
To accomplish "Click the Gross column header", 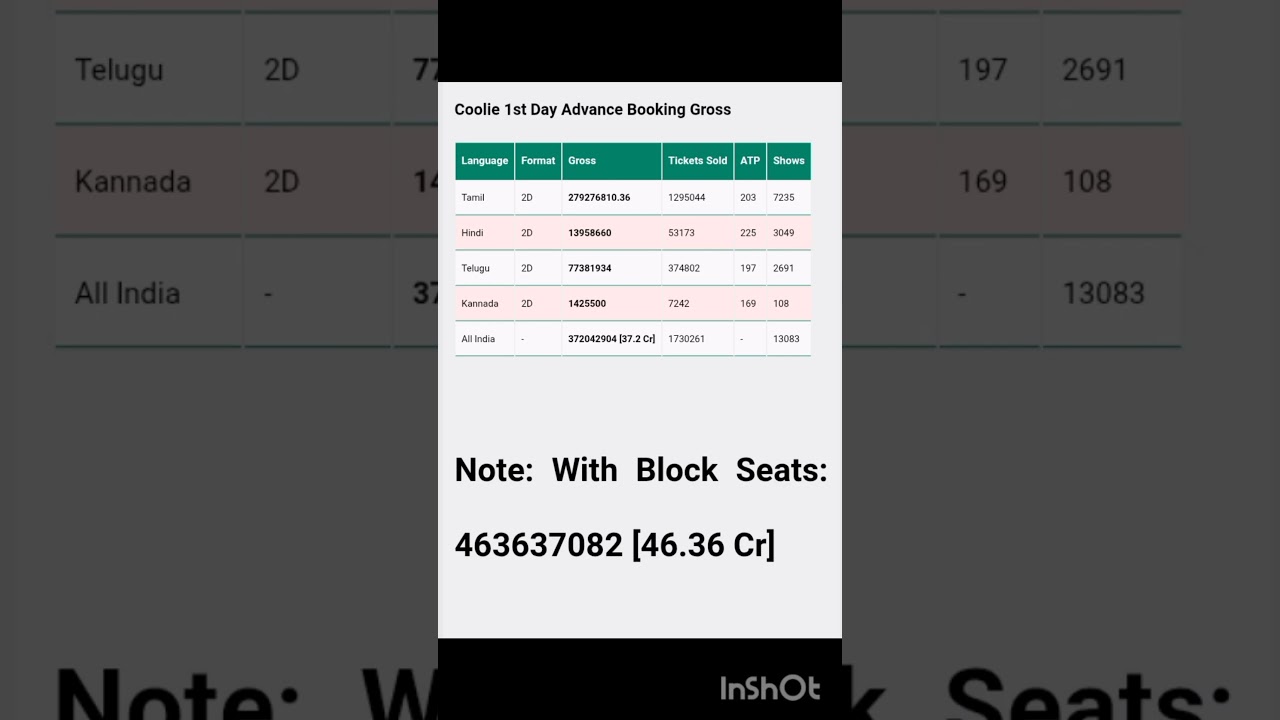I will click(x=582, y=161).
